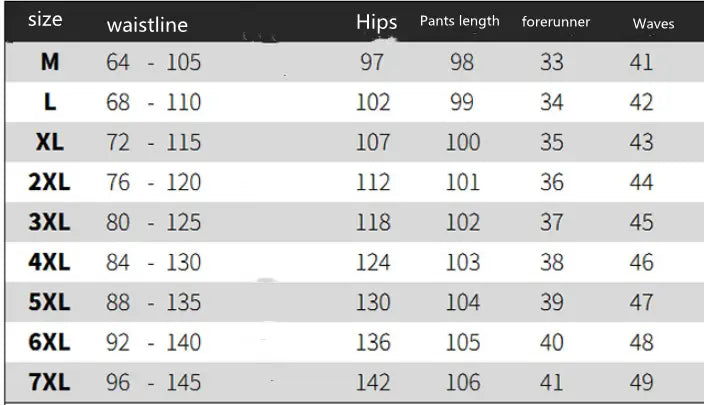
Task: Select the L size row label
Action: [50, 102]
